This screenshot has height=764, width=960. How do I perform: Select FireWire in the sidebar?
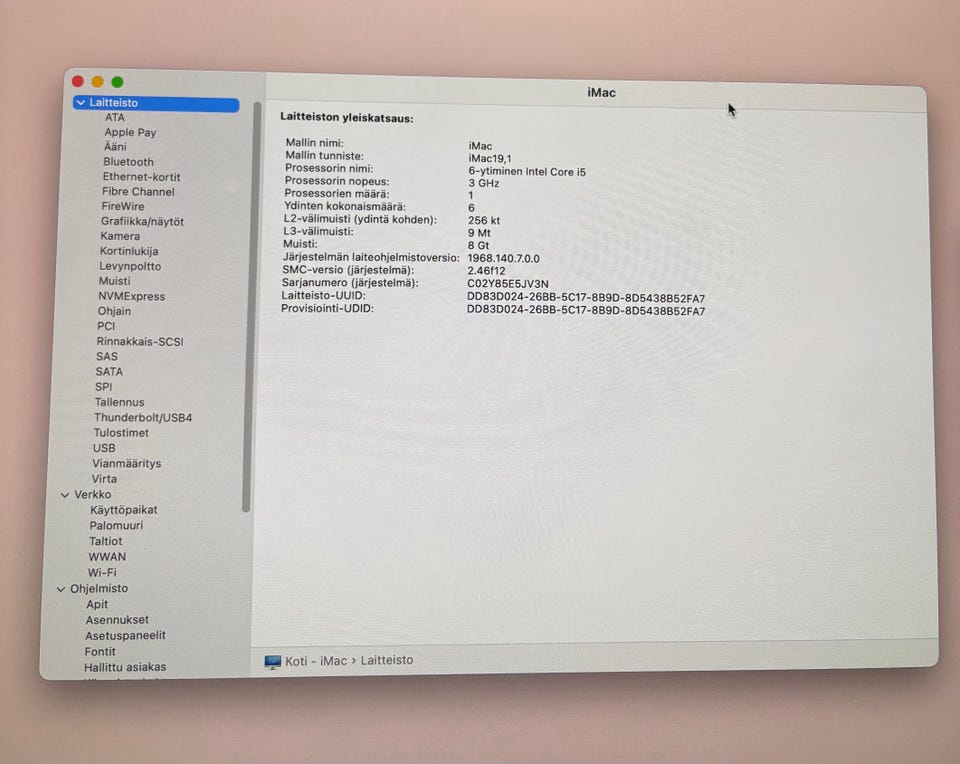coord(122,206)
